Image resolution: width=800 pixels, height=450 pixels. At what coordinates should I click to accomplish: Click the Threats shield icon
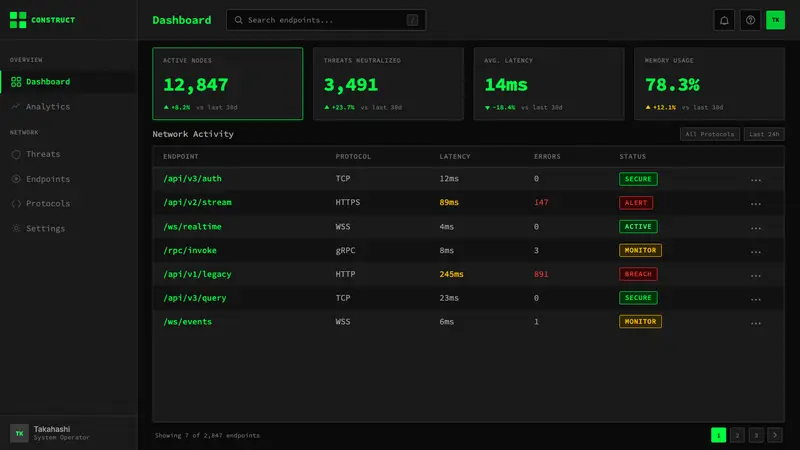[x=16, y=154]
